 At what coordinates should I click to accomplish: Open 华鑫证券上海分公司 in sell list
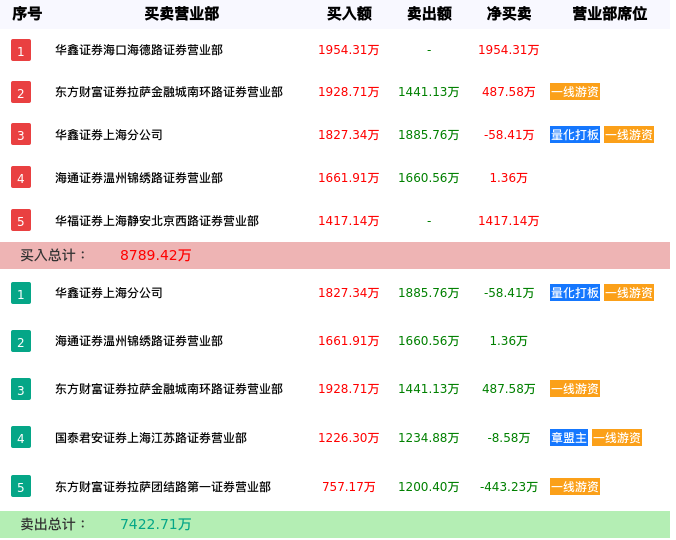click(109, 293)
